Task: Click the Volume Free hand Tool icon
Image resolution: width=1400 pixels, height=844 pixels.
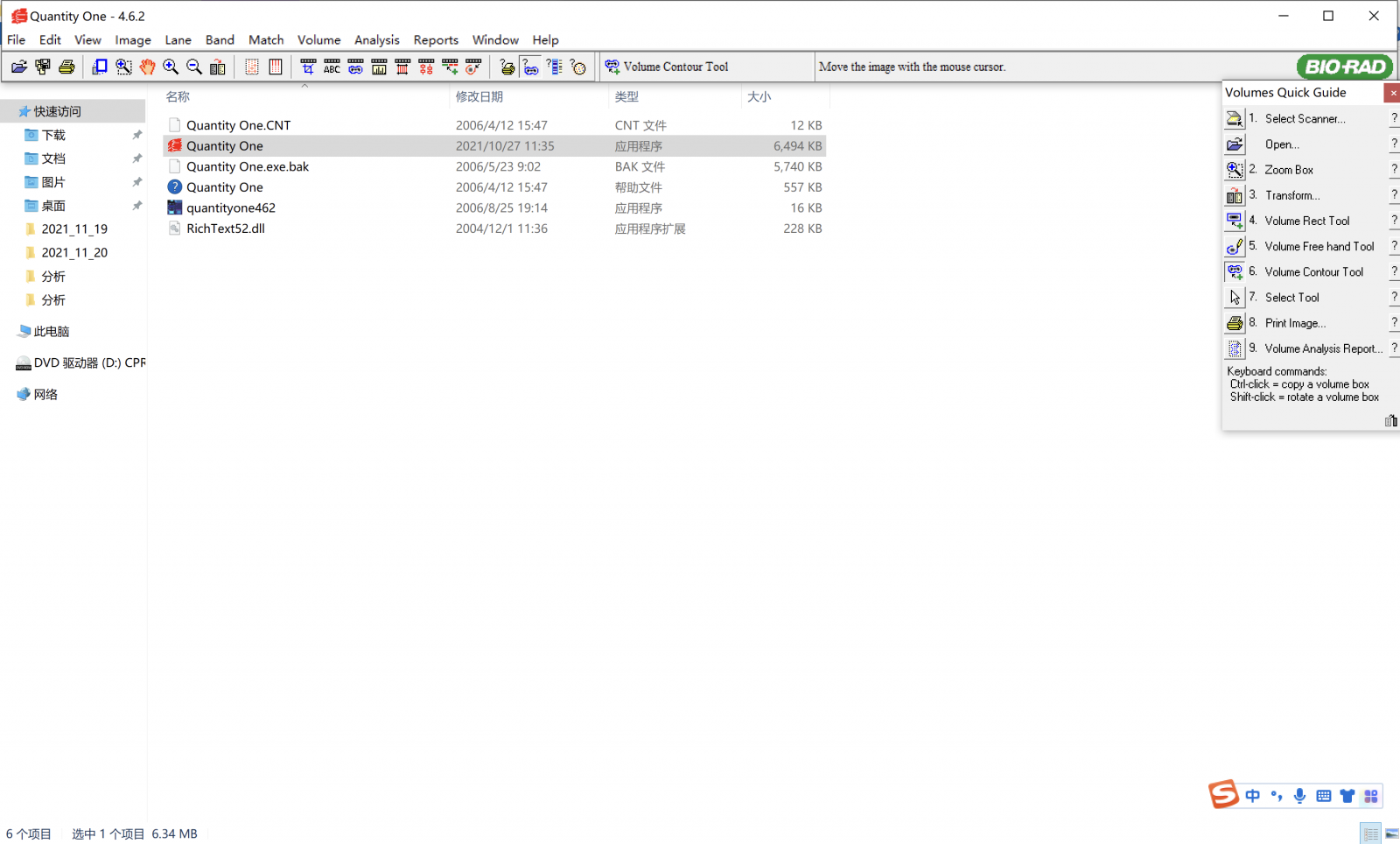Action: point(1235,247)
